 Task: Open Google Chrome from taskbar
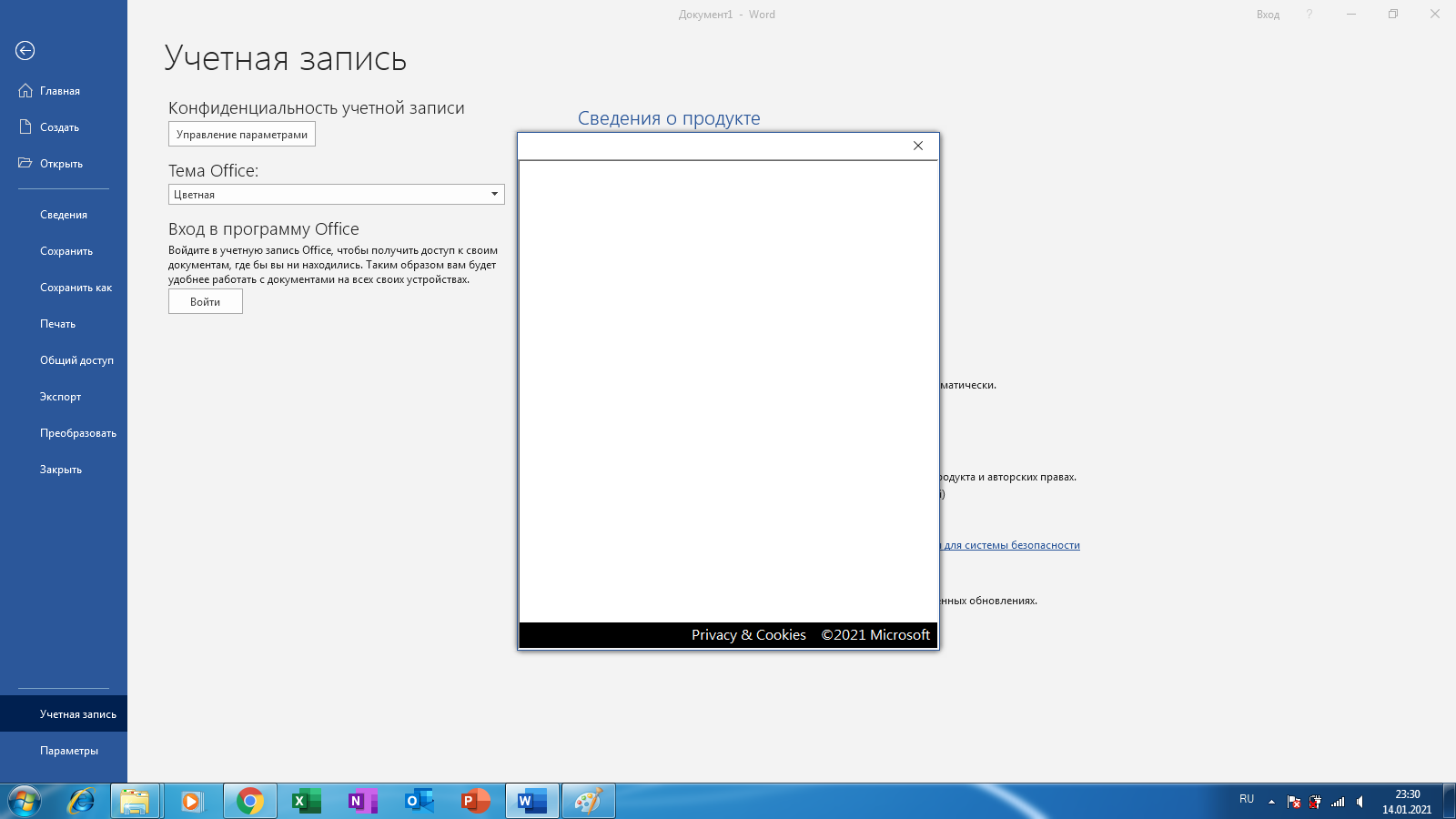(250, 802)
